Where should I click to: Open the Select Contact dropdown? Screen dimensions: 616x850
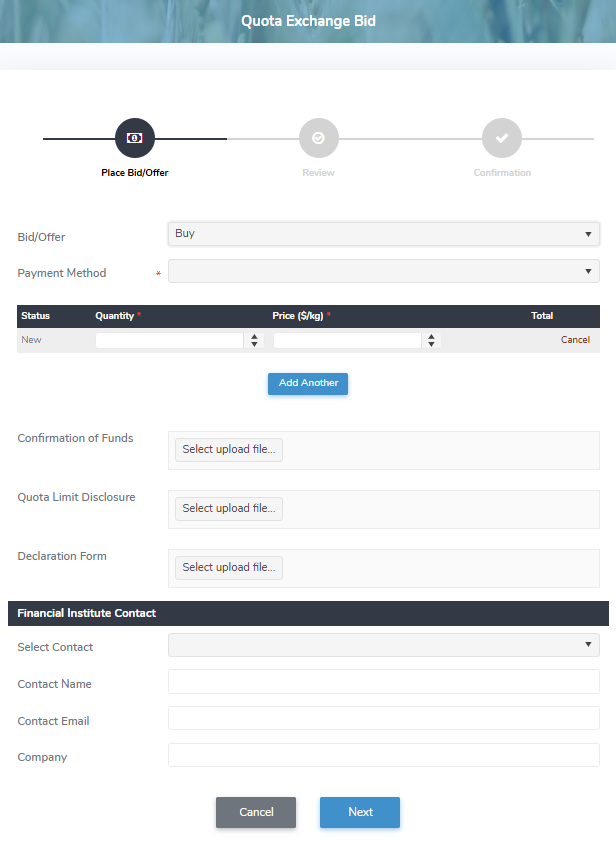click(x=383, y=645)
